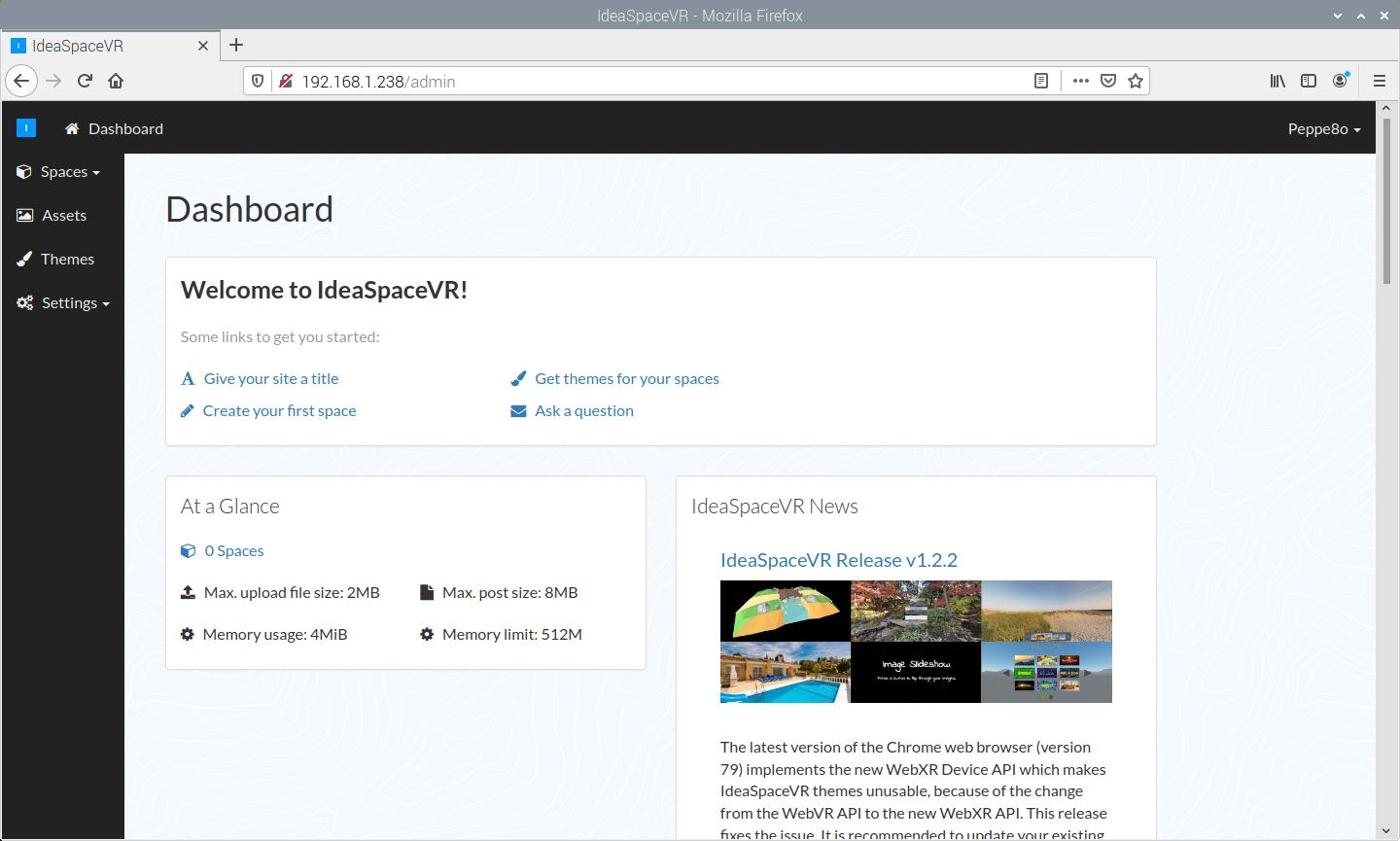The image size is (1400, 841).
Task: Open Assets from the sidebar
Action: pyautogui.click(x=64, y=215)
